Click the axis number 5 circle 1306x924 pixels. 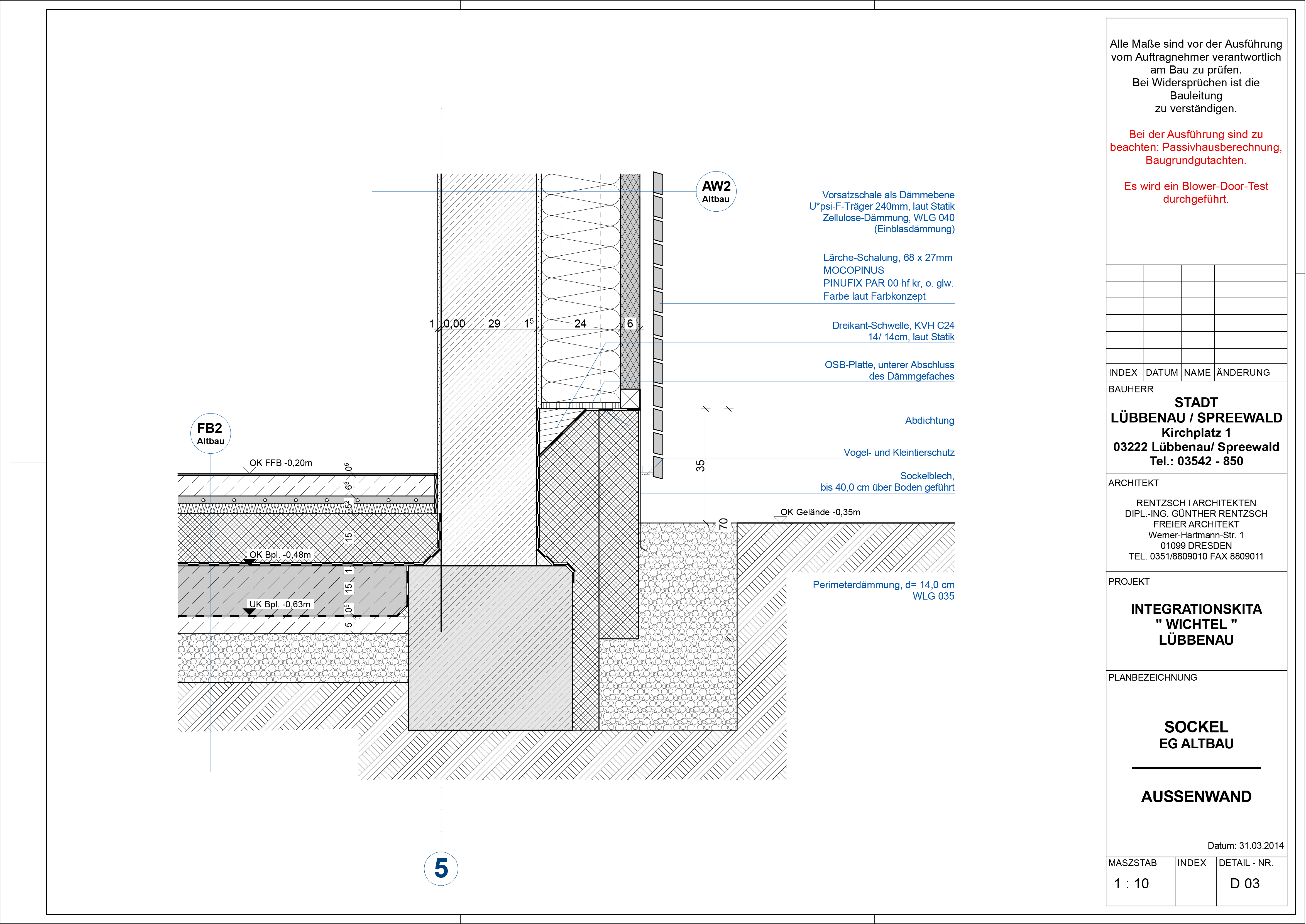pyautogui.click(x=441, y=868)
